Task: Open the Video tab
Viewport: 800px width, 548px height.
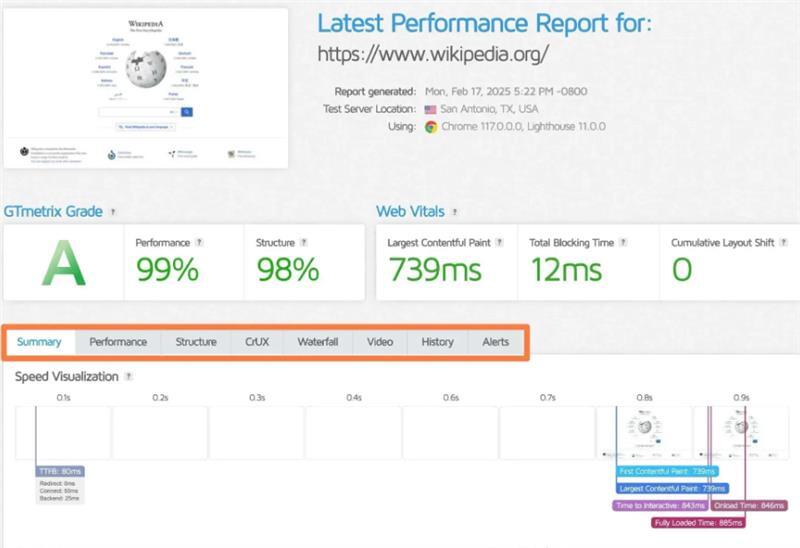Action: point(380,342)
